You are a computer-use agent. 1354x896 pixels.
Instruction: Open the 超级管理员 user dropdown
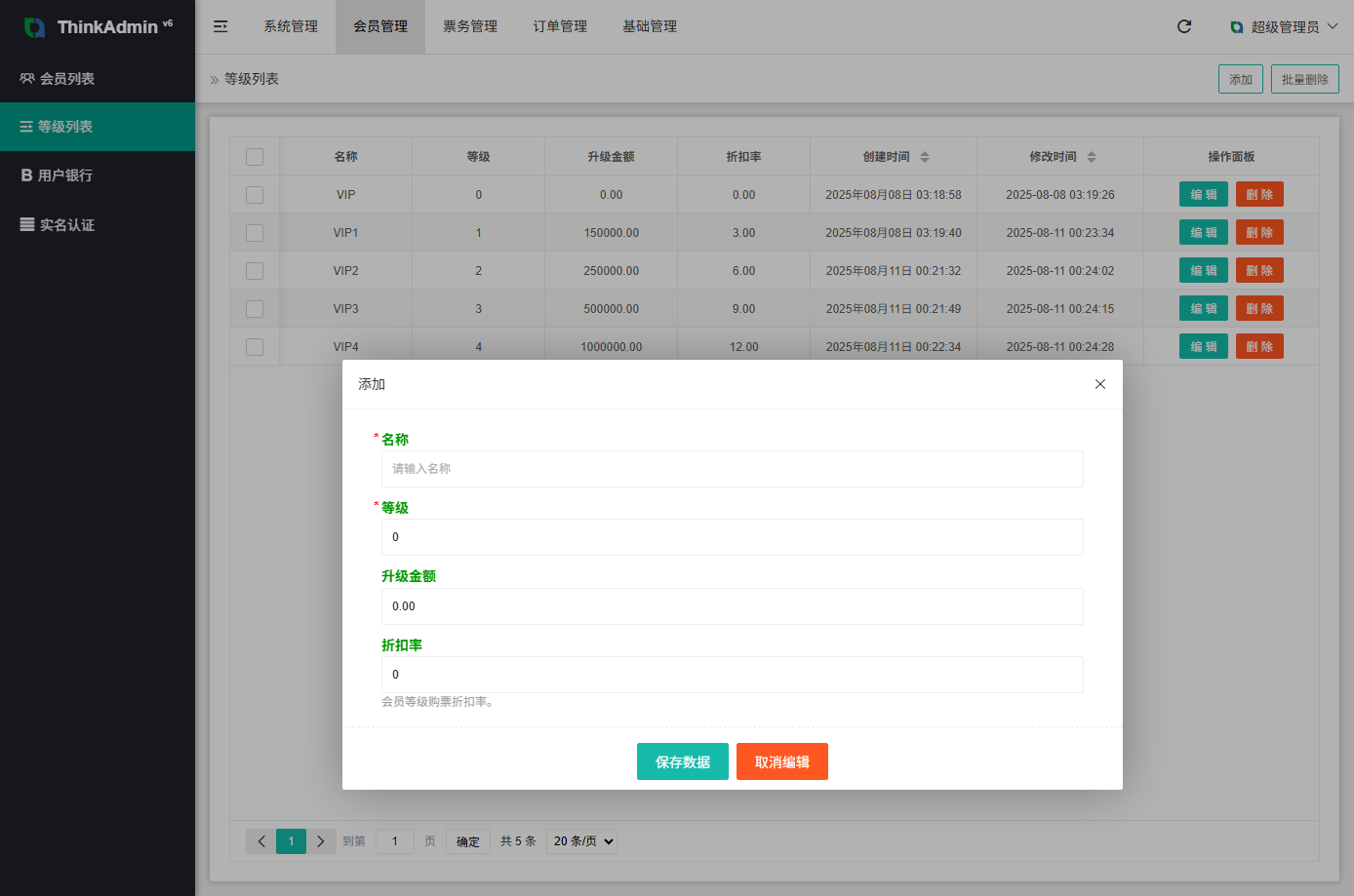coord(1284,26)
